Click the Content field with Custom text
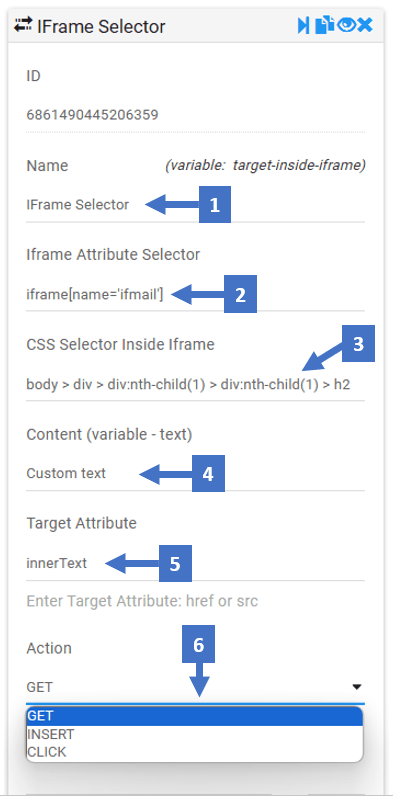Image resolution: width=393 pixels, height=798 pixels. (x=195, y=474)
